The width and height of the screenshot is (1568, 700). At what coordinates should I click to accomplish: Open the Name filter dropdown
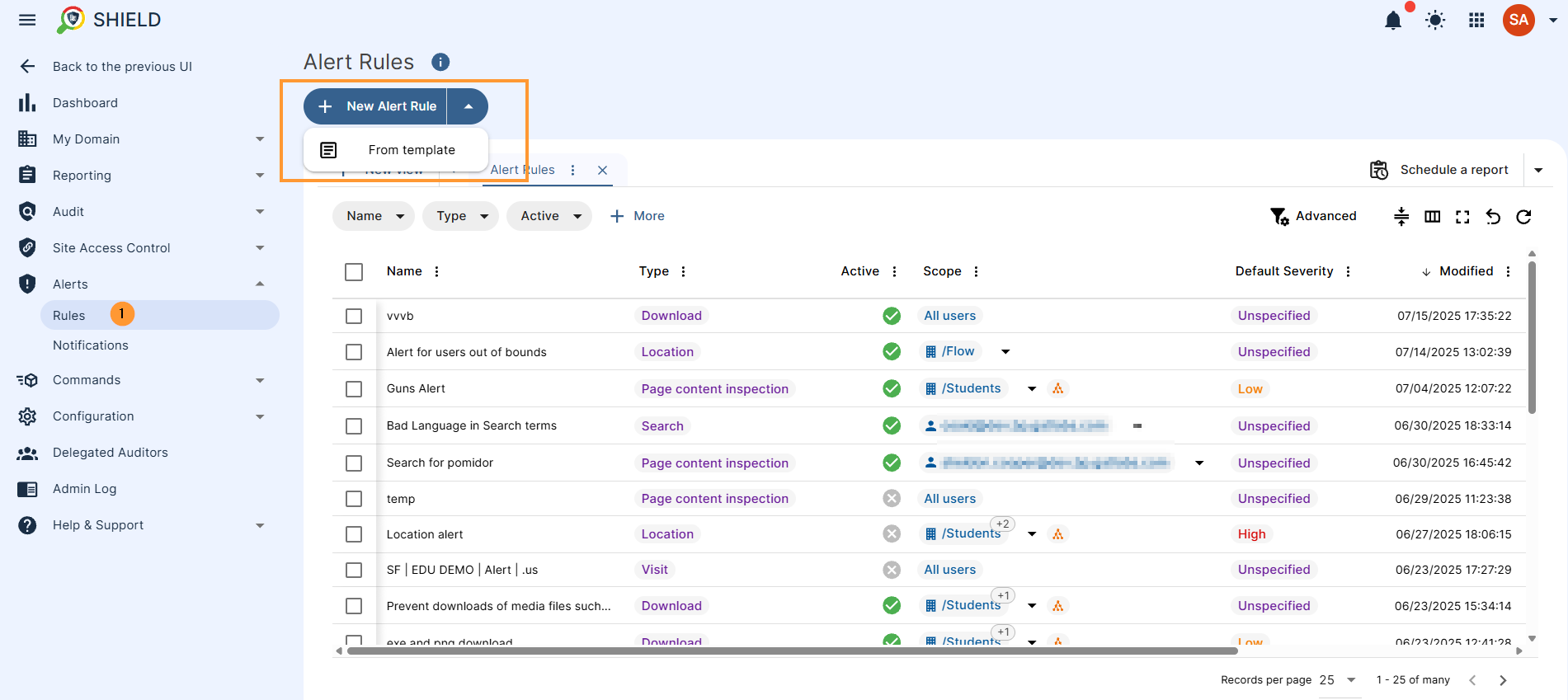(x=374, y=216)
